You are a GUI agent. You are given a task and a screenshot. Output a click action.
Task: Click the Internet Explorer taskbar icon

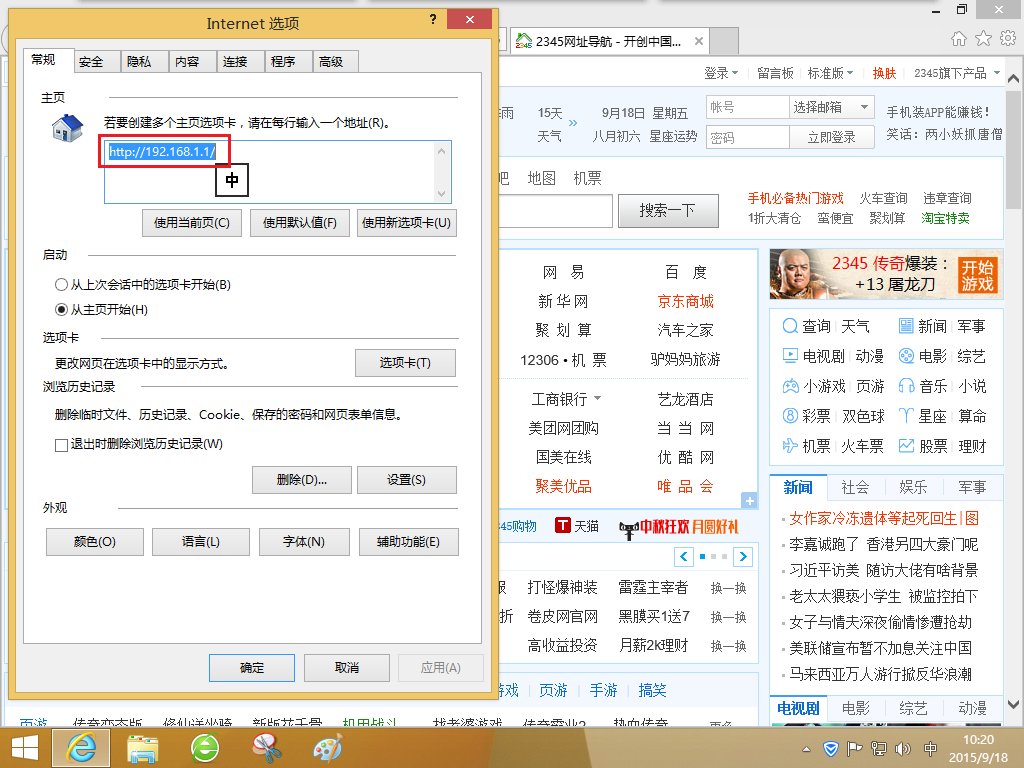click(81, 747)
